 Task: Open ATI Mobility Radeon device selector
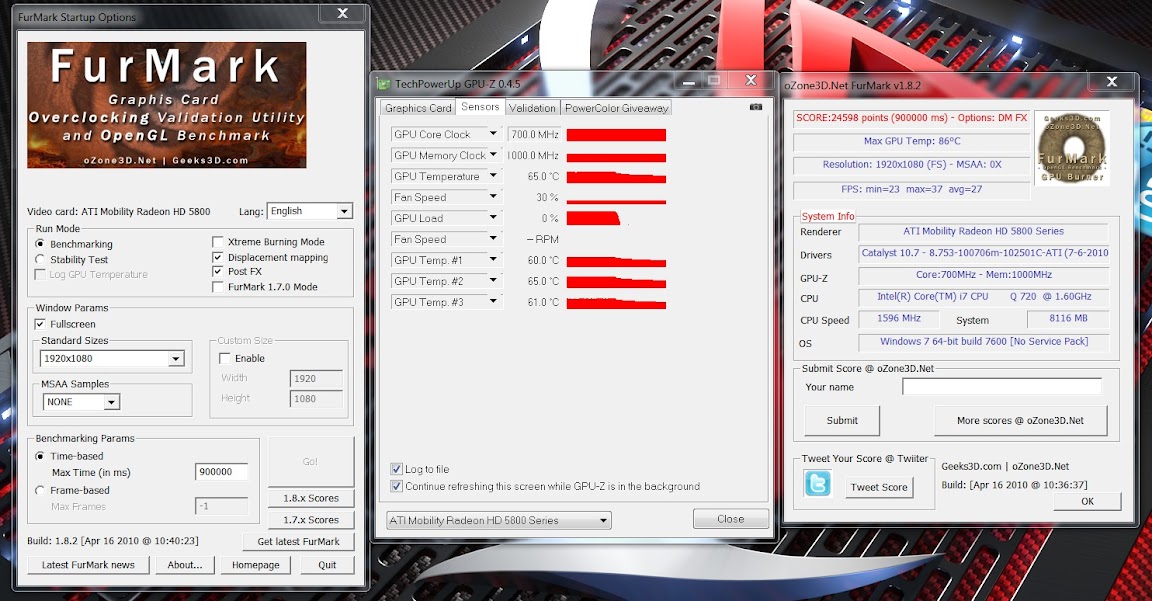pyautogui.click(x=499, y=520)
